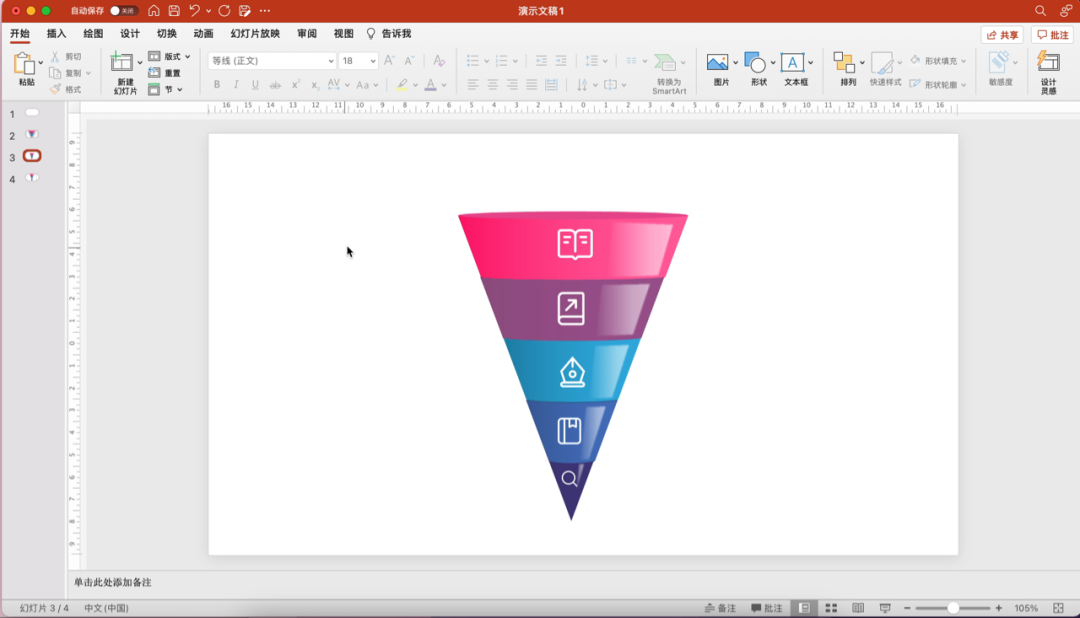Viewport: 1080px width, 618px height.
Task: Click the 批注 comments button at top right
Action: 1052,35
